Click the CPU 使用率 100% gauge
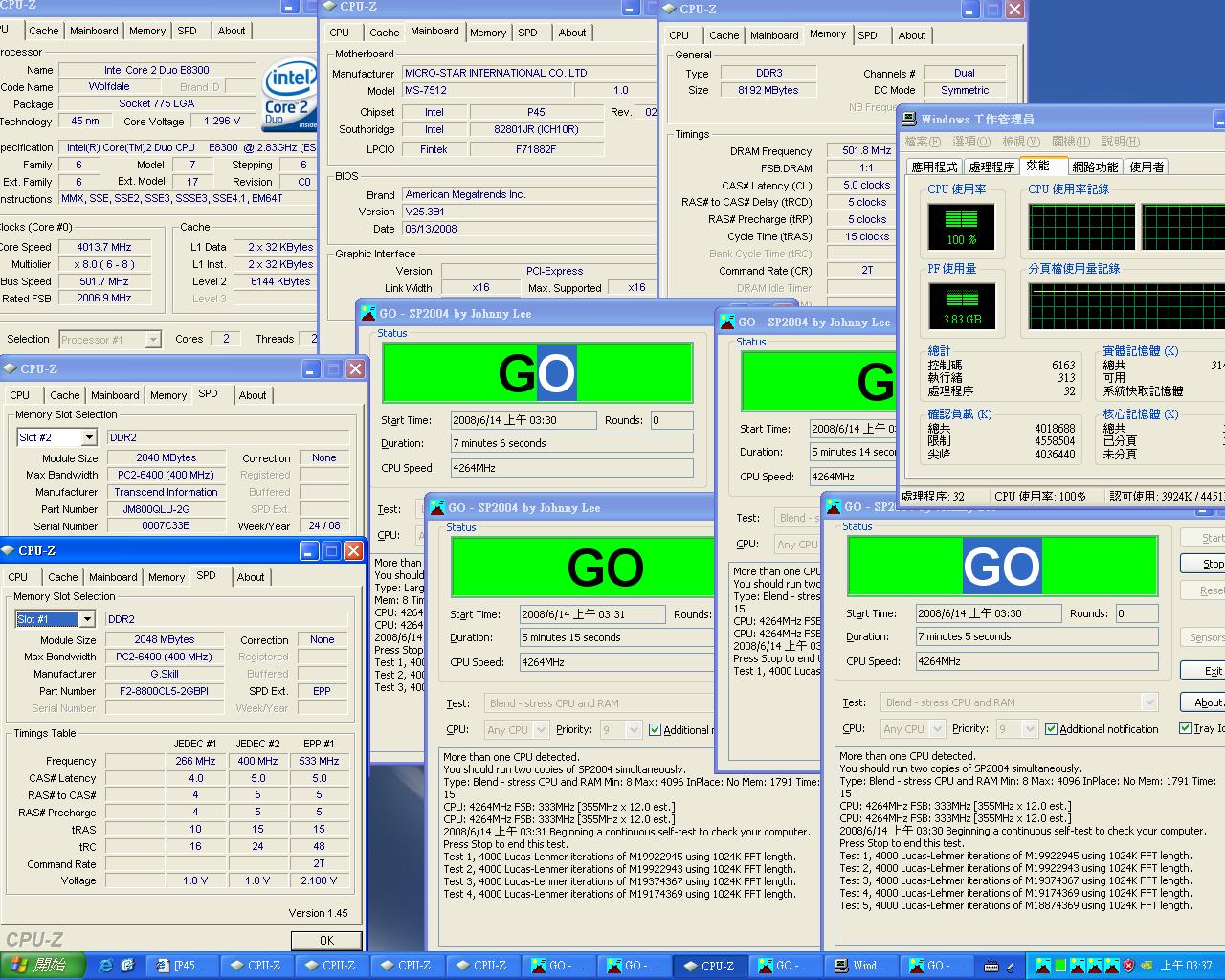 (962, 227)
